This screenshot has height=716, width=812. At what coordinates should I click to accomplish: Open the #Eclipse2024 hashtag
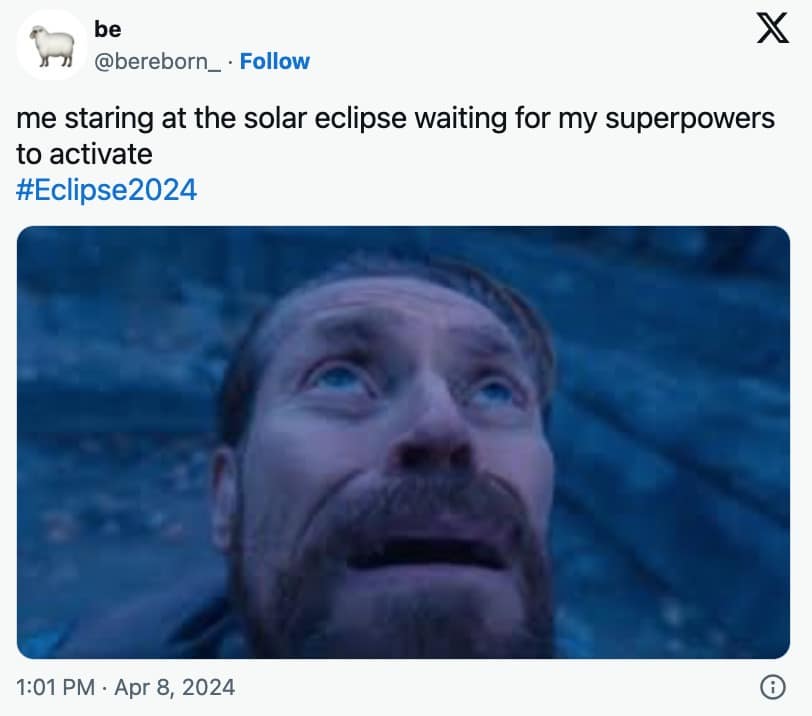(107, 189)
